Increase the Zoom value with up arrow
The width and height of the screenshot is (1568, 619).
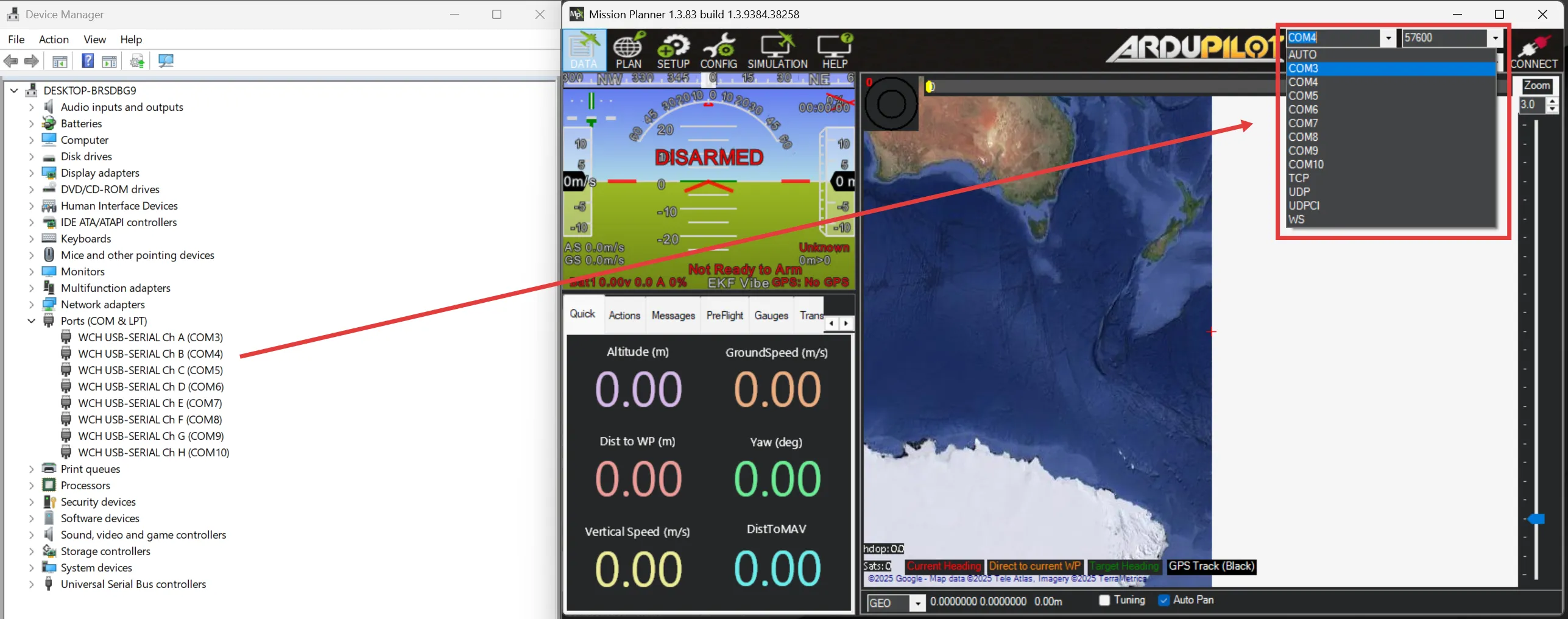(x=1552, y=101)
